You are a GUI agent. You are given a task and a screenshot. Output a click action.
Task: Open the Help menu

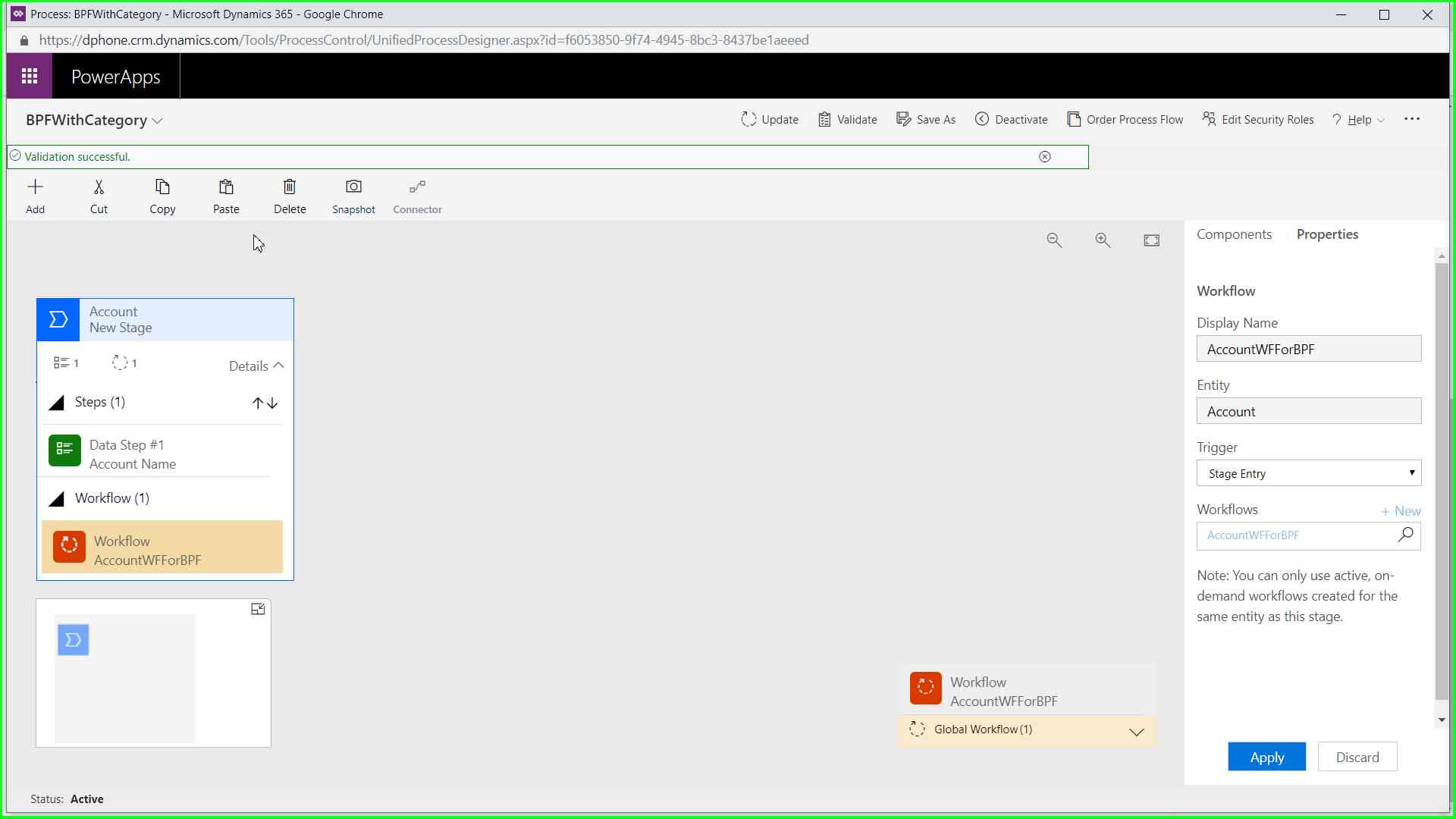pos(1359,120)
